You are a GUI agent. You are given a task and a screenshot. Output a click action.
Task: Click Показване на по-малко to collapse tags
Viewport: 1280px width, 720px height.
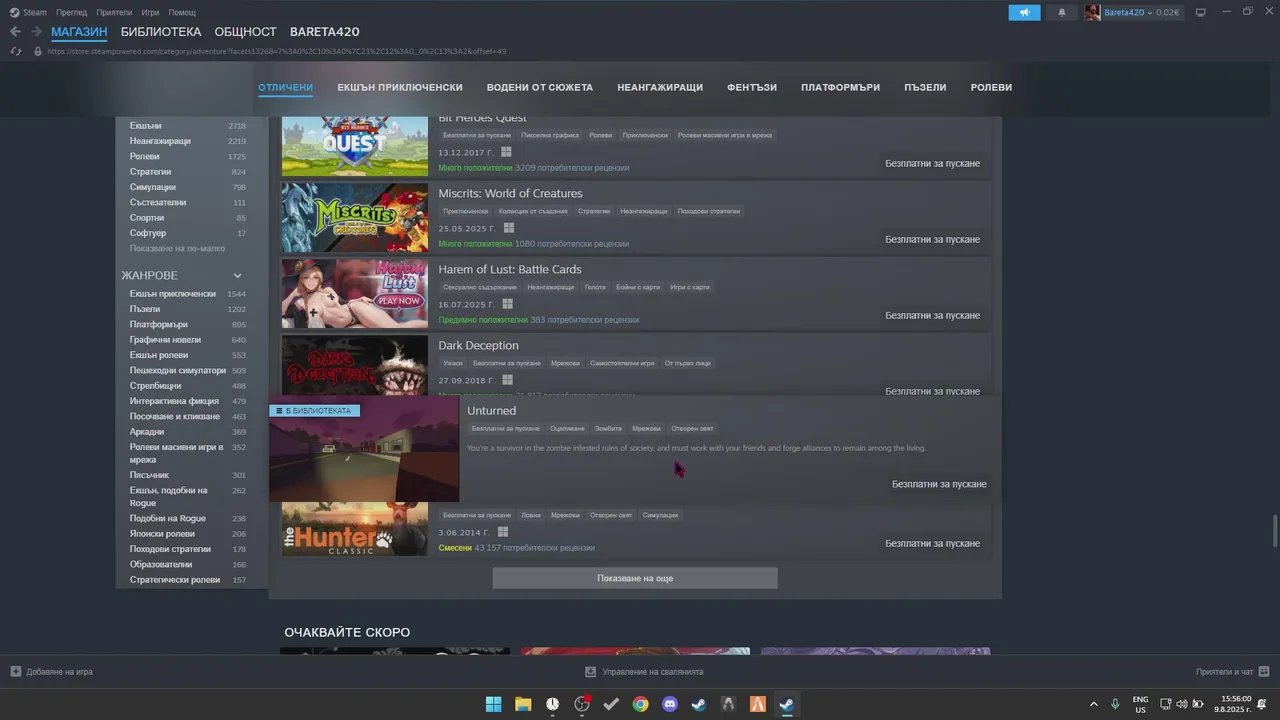click(x=177, y=248)
